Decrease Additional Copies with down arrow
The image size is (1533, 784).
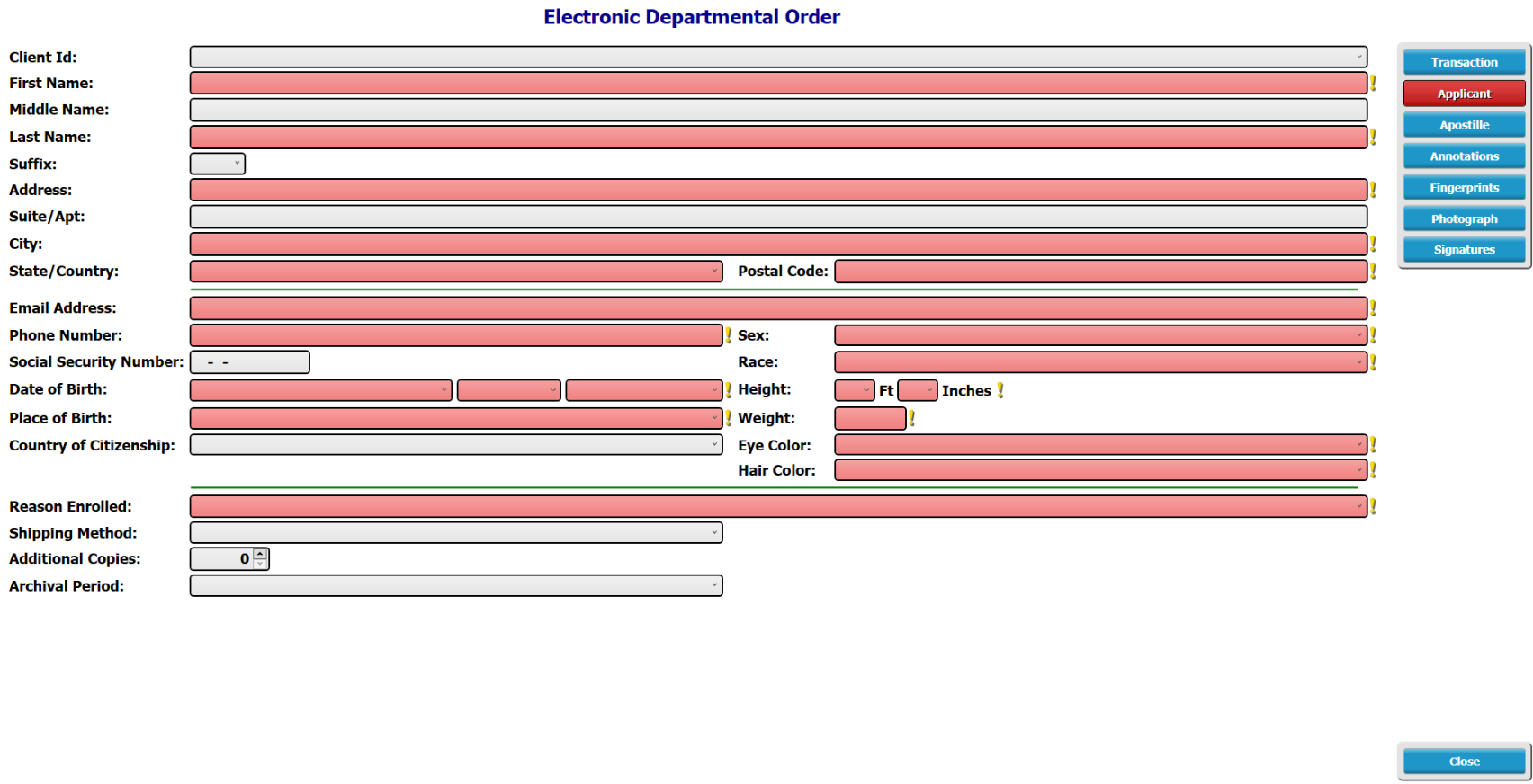pyautogui.click(x=260, y=564)
